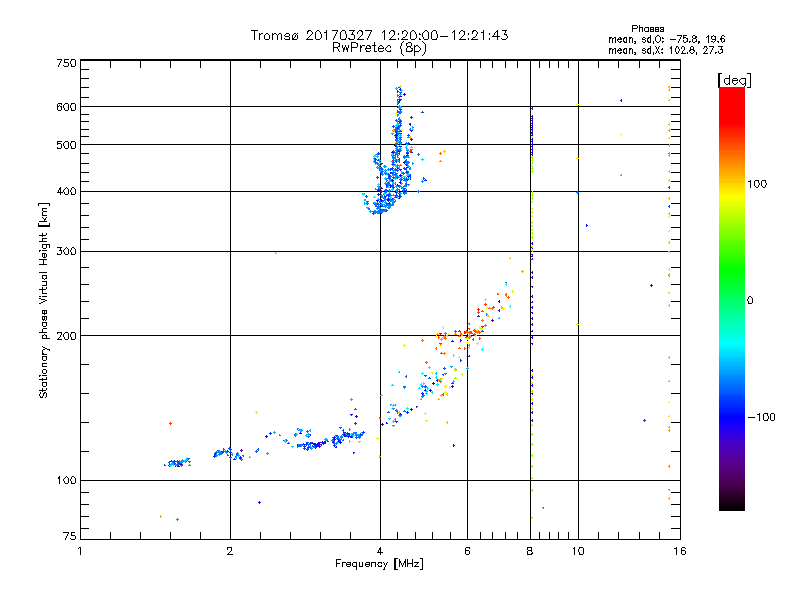Click the x-axis tick label '6'
Screen dimensions: 800x600
tap(467, 551)
